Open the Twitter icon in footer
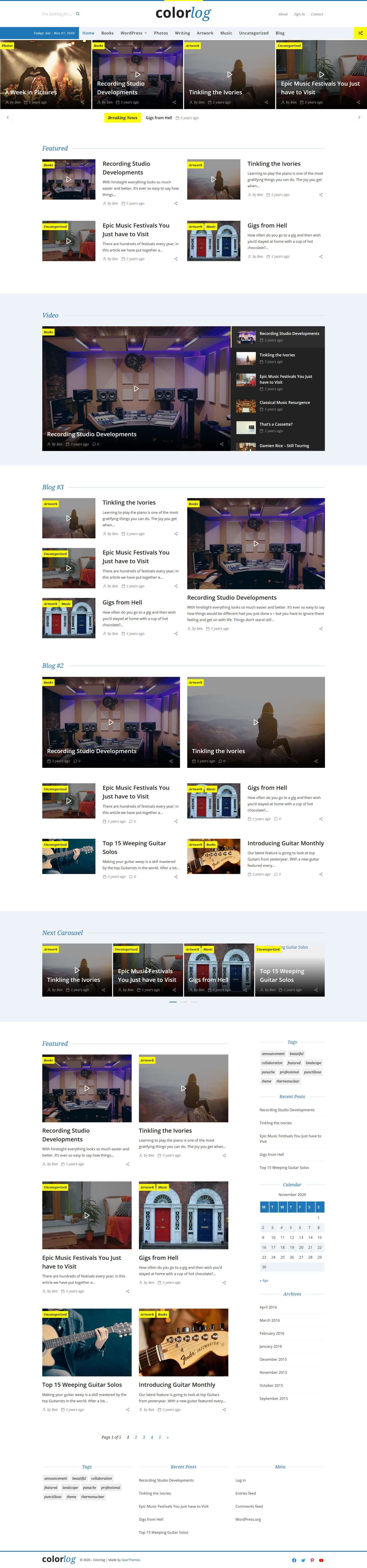The width and height of the screenshot is (367, 1568). click(303, 1560)
